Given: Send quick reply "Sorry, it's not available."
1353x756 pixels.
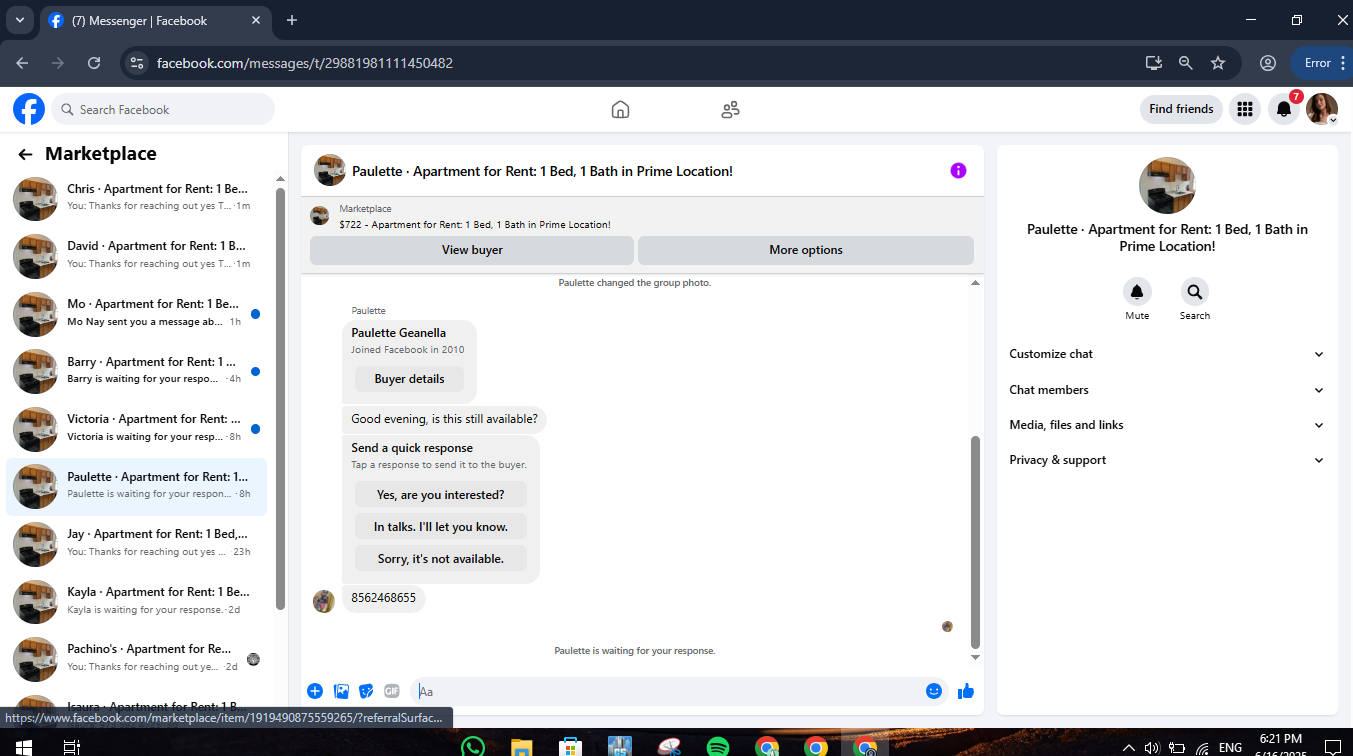Looking at the screenshot, I should click(x=441, y=559).
